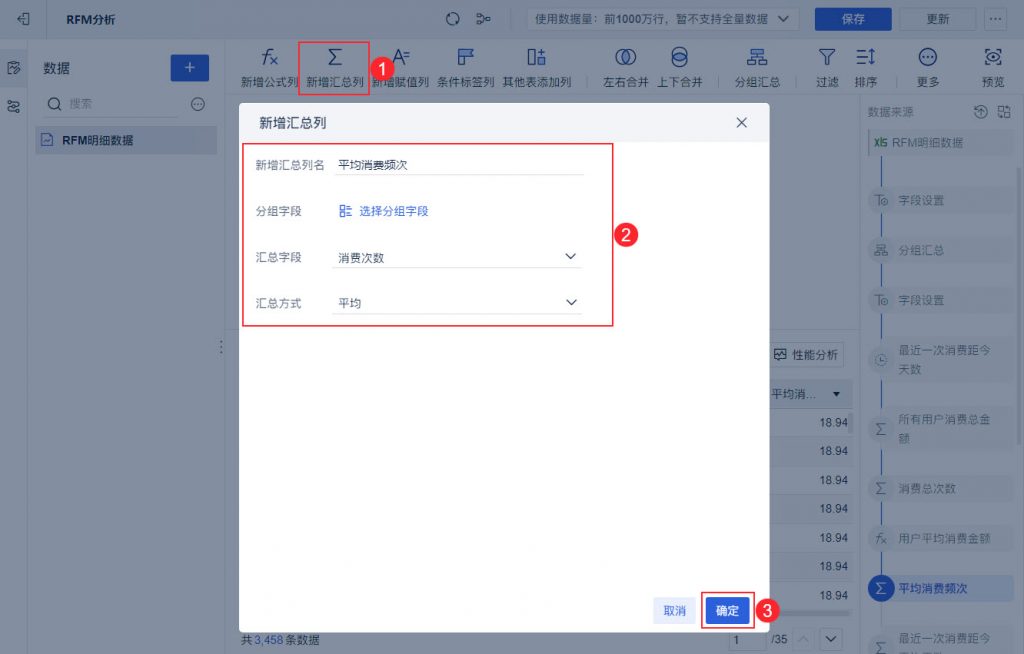1024x654 pixels.
Task: Click 新增赋值列 toolbar icon
Action: 400,68
